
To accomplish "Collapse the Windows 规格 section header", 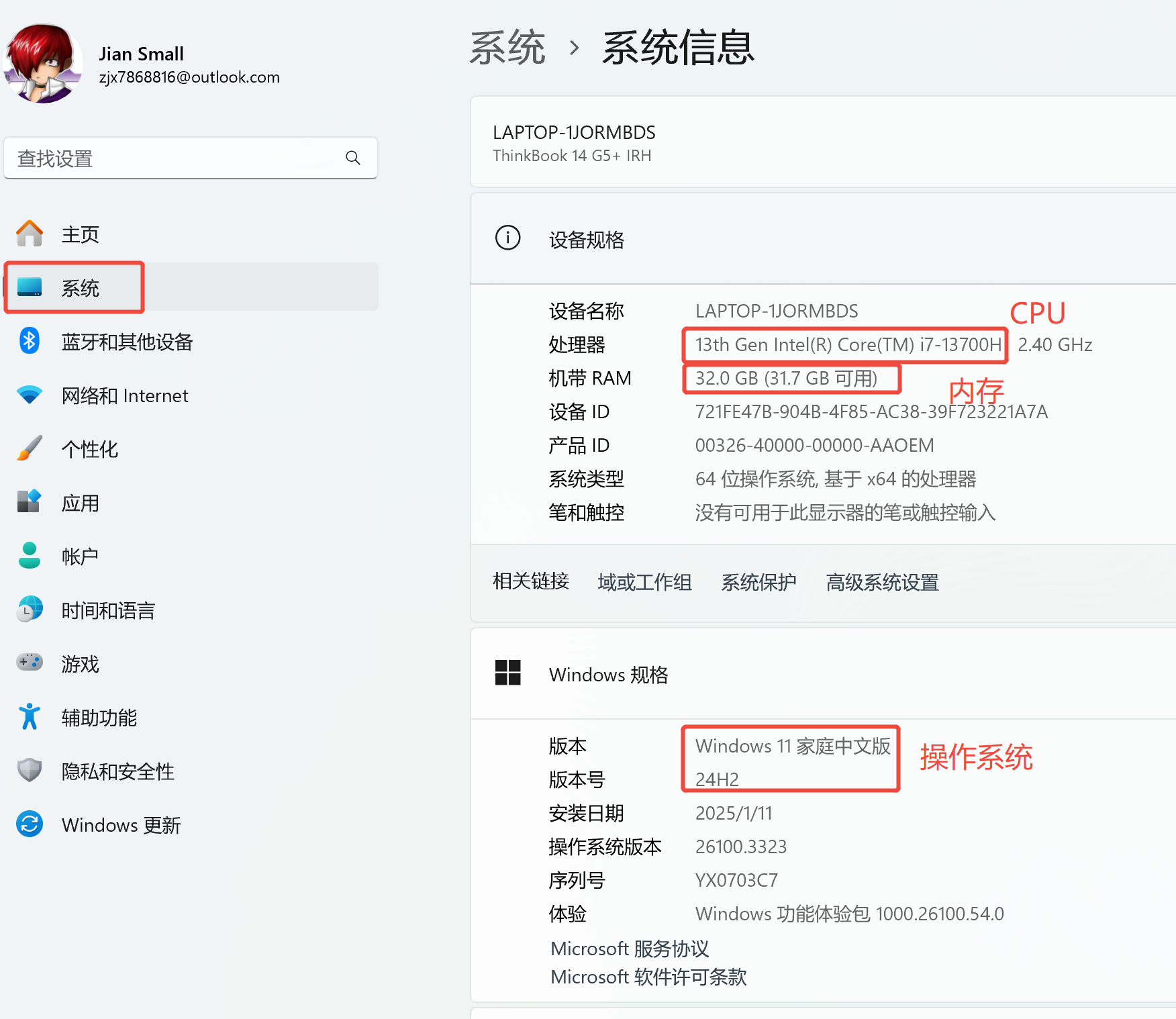I will (824, 674).
